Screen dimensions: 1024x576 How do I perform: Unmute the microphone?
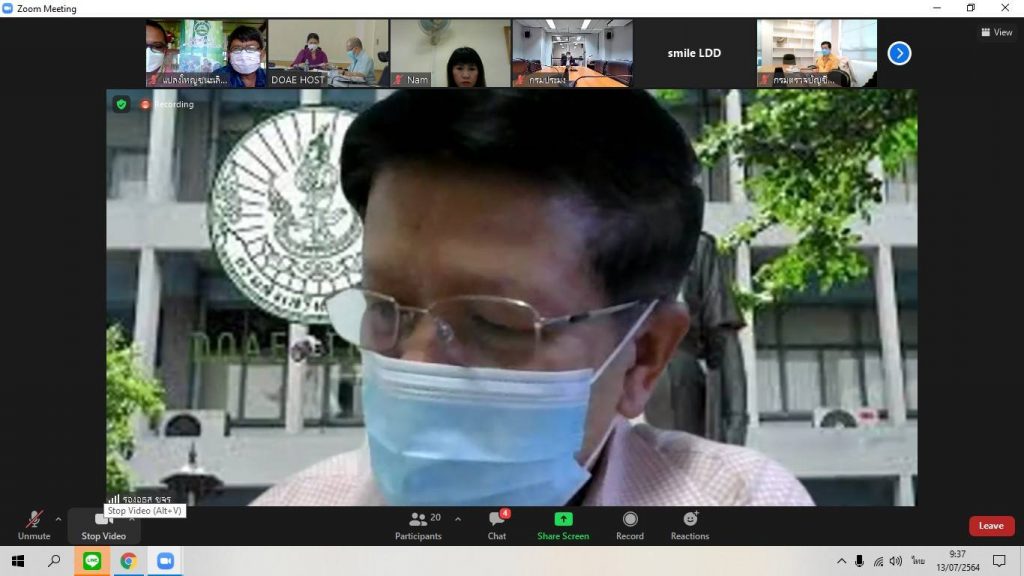coord(33,524)
